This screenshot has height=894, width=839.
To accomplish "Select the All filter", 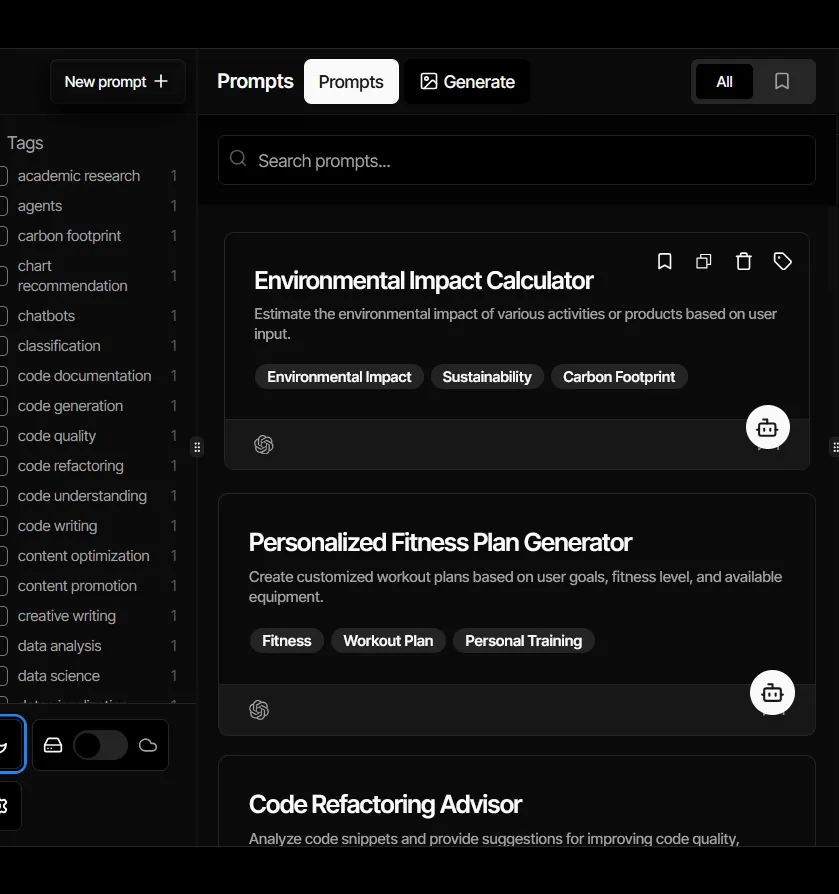I will click(x=724, y=82).
